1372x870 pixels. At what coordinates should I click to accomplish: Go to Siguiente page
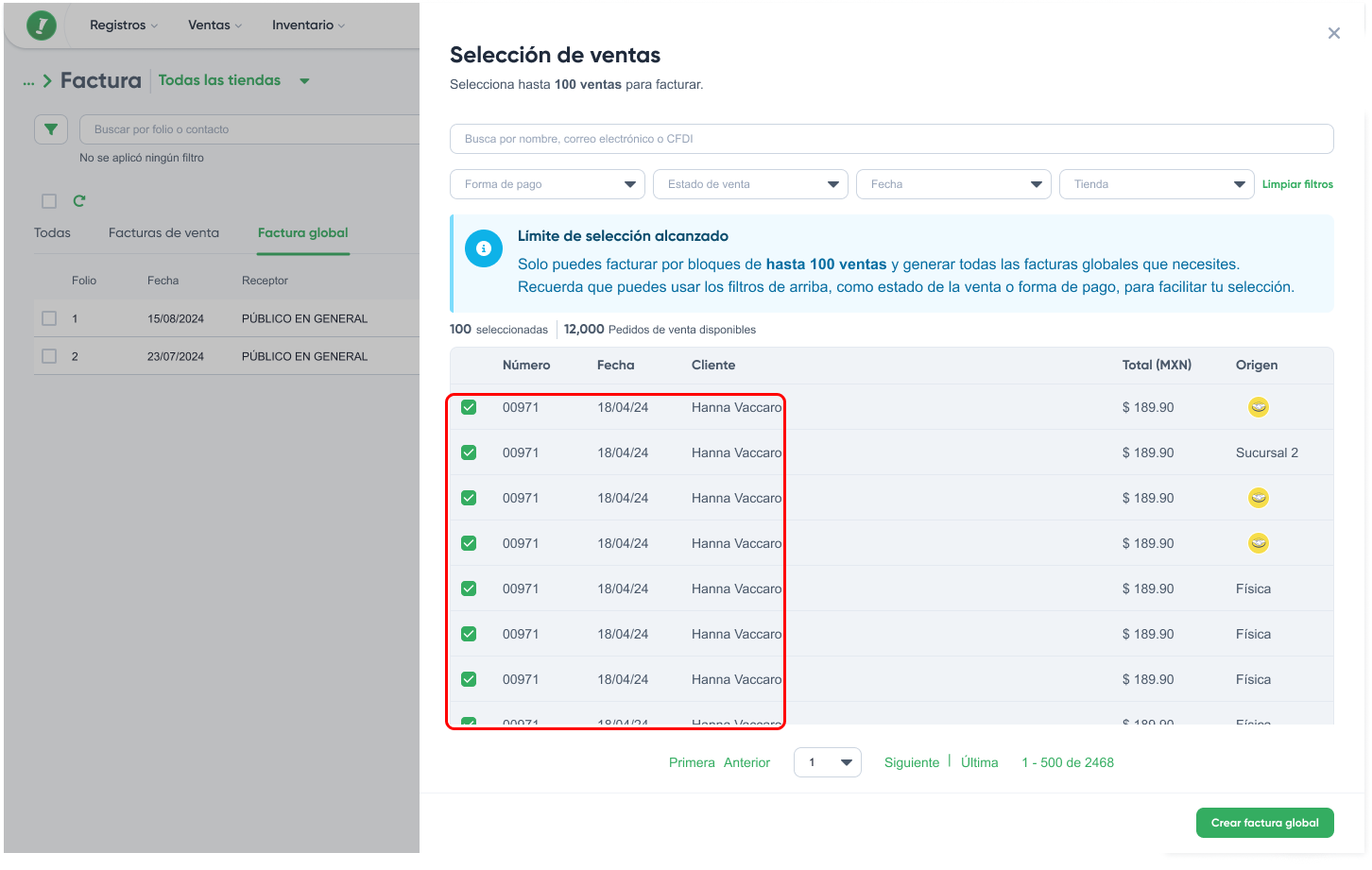[912, 762]
